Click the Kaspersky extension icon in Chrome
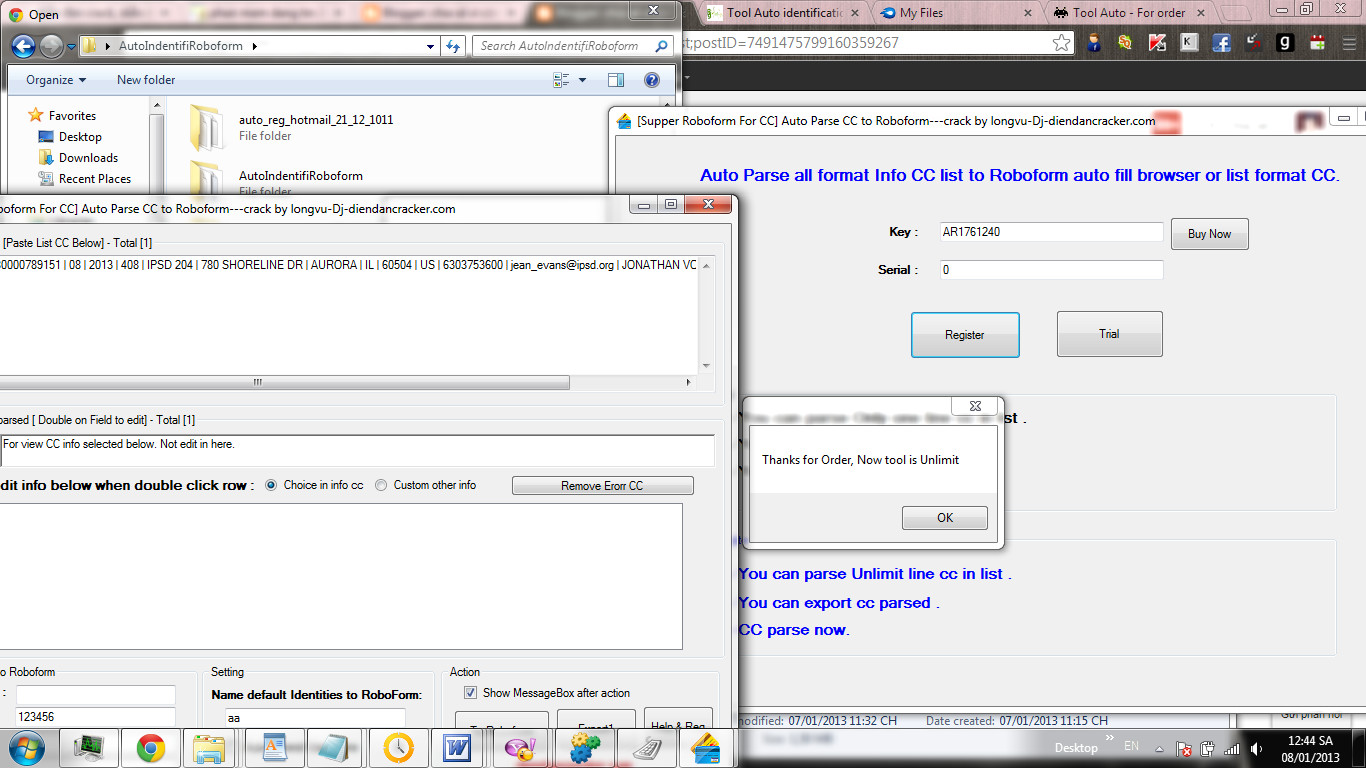The image size is (1366, 768). [1157, 43]
